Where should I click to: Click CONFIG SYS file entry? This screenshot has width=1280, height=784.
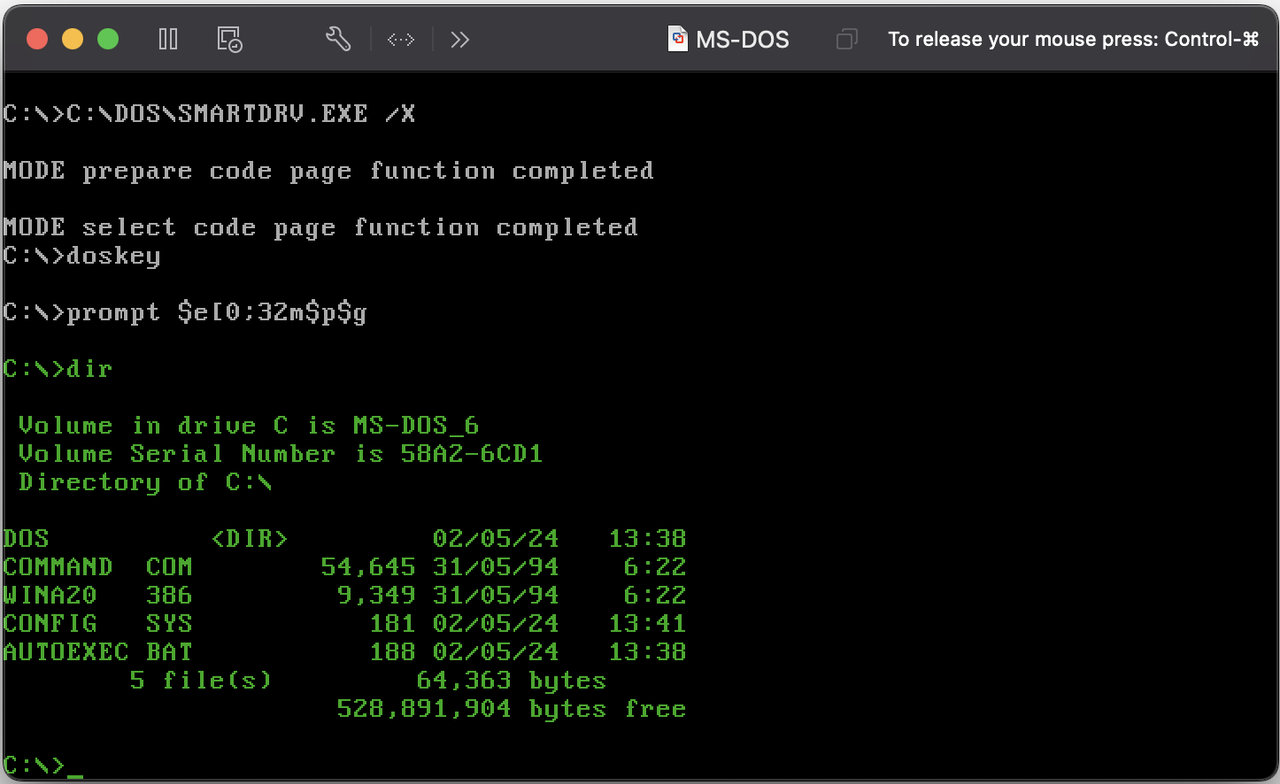coord(98,624)
